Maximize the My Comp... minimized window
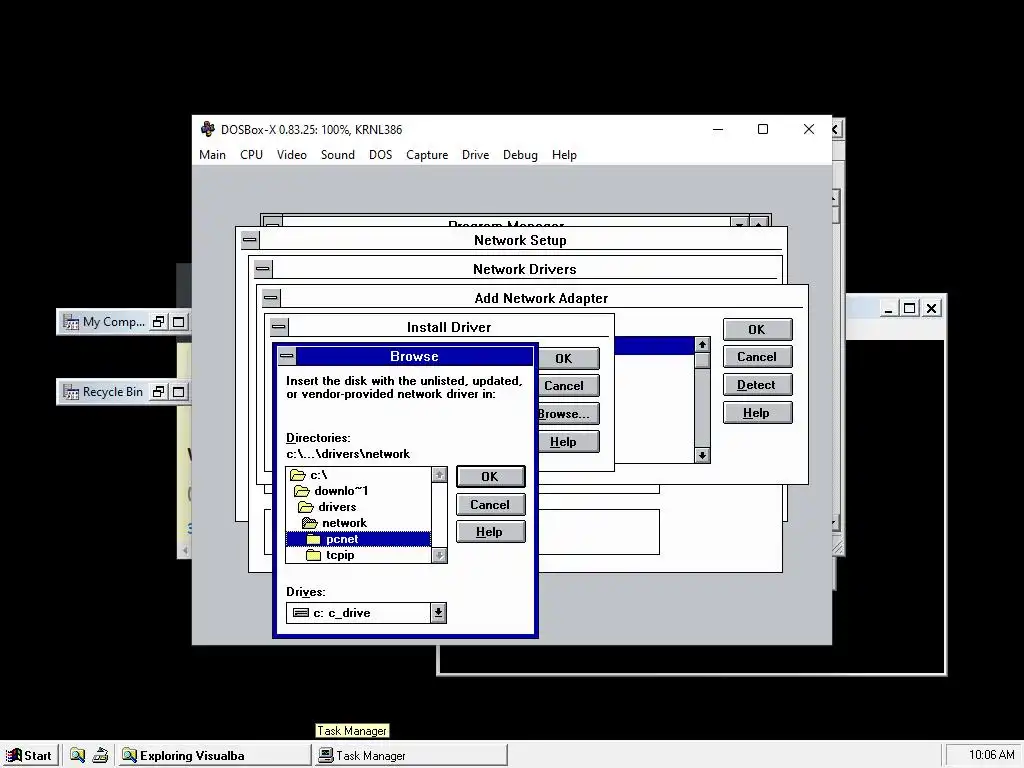Image resolution: width=1024 pixels, height=768 pixels. pos(178,321)
